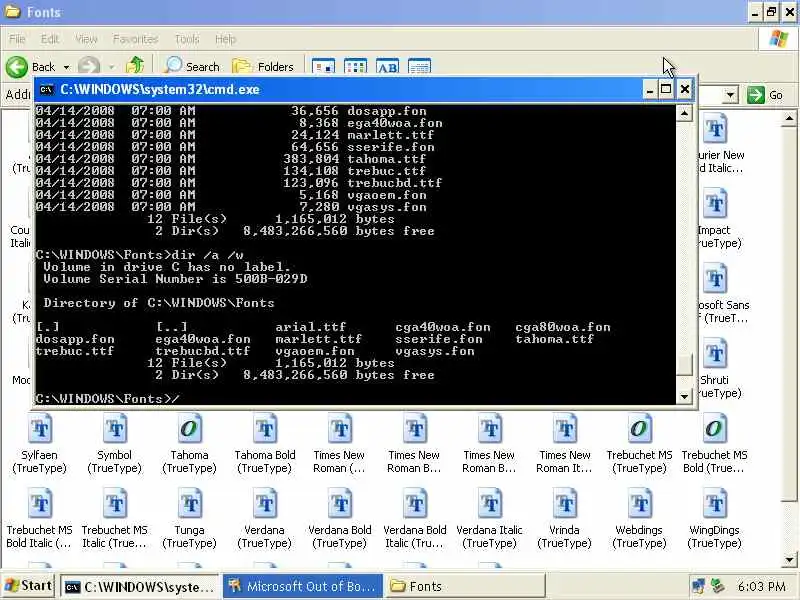Open the Help menu
This screenshot has height=600, width=800.
point(225,39)
